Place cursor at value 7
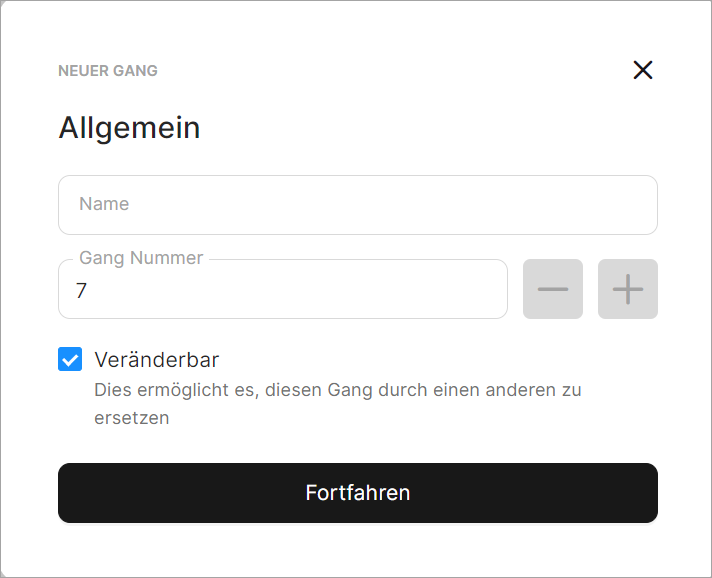This screenshot has height=578, width=712. coord(82,291)
